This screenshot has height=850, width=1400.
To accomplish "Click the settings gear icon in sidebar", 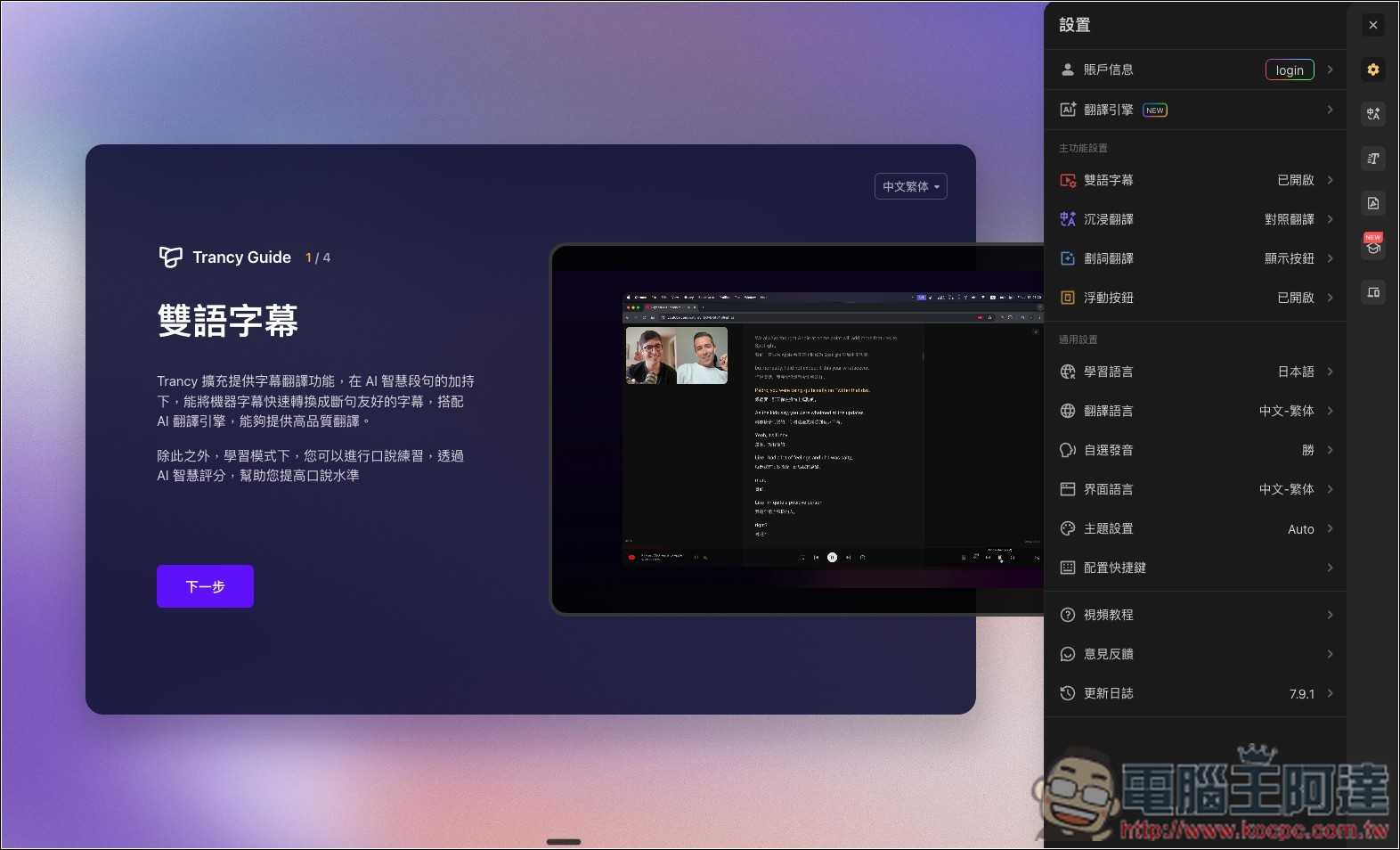I will [1373, 69].
